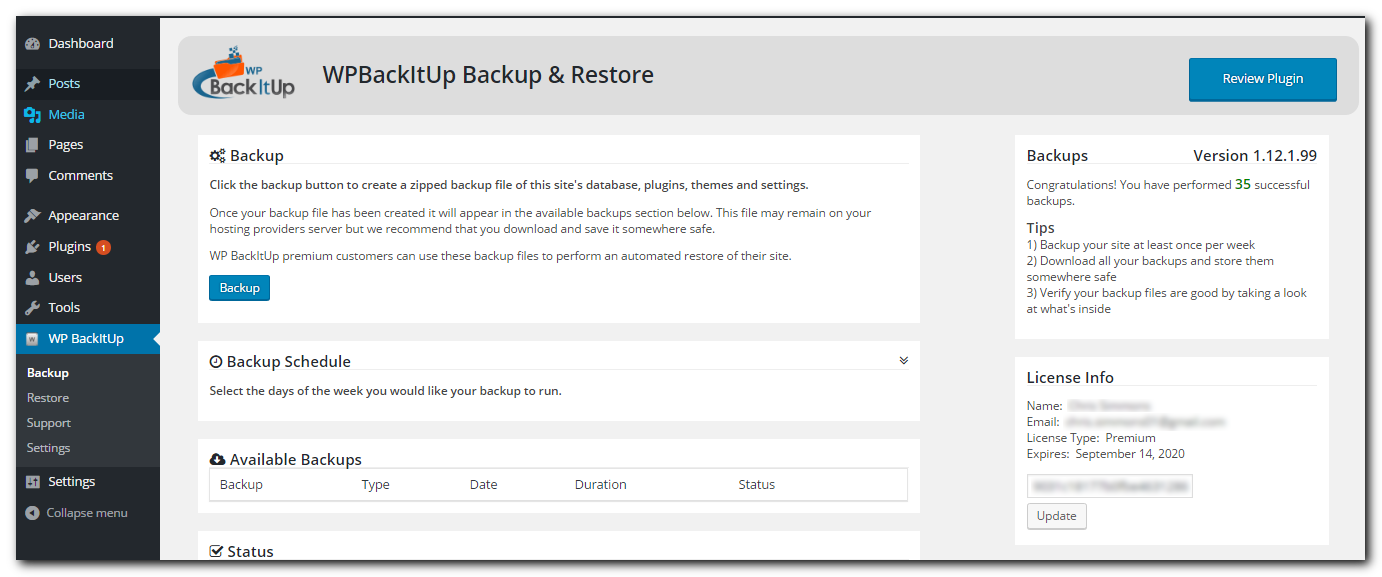Click the cloud icon beside Available Backups
The height and width of the screenshot is (577, 1382).
(217, 458)
